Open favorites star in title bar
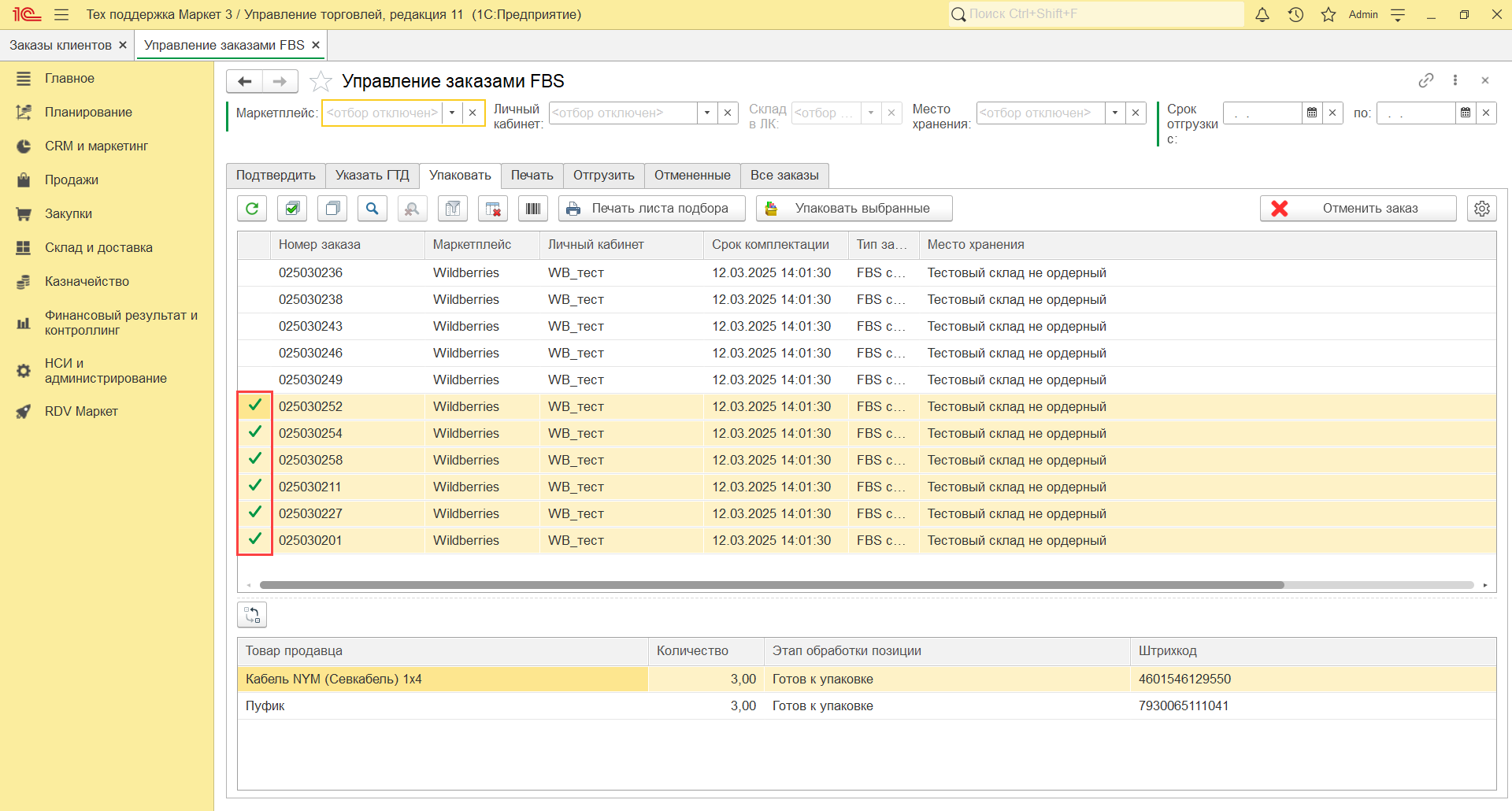Screen dimensions: 1512x811 point(1329,14)
